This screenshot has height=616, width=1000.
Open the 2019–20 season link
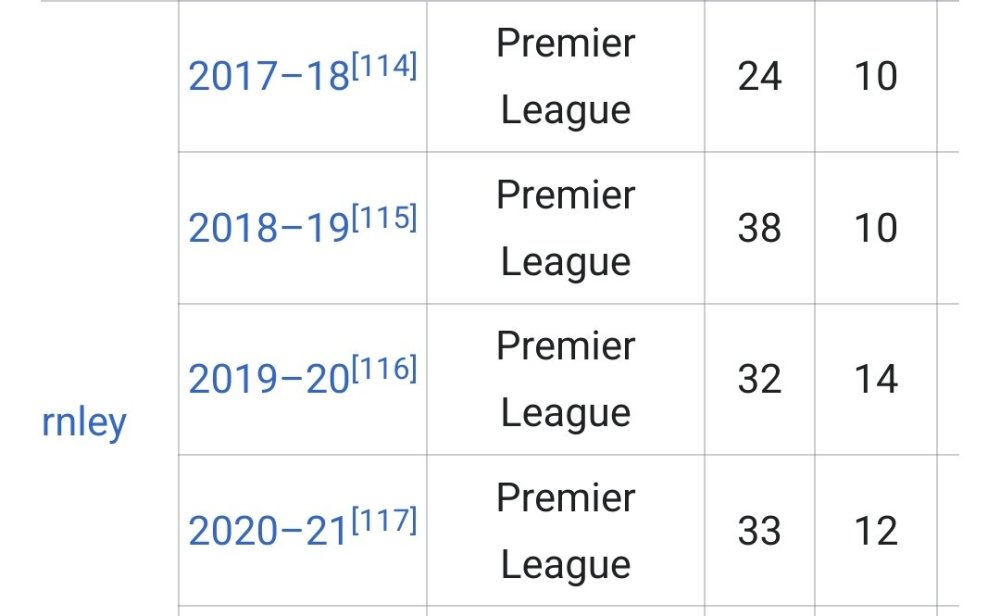pyautogui.click(x=268, y=381)
